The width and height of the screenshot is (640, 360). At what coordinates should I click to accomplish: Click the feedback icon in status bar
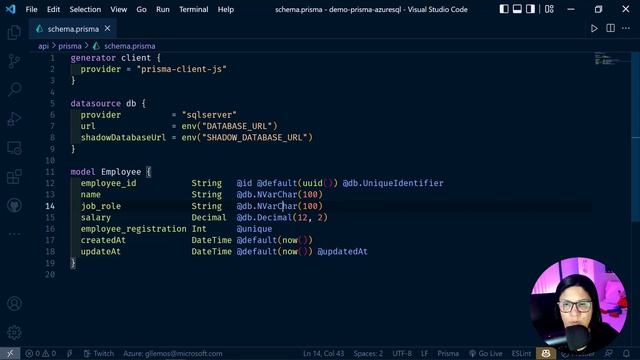[x=609, y=353]
